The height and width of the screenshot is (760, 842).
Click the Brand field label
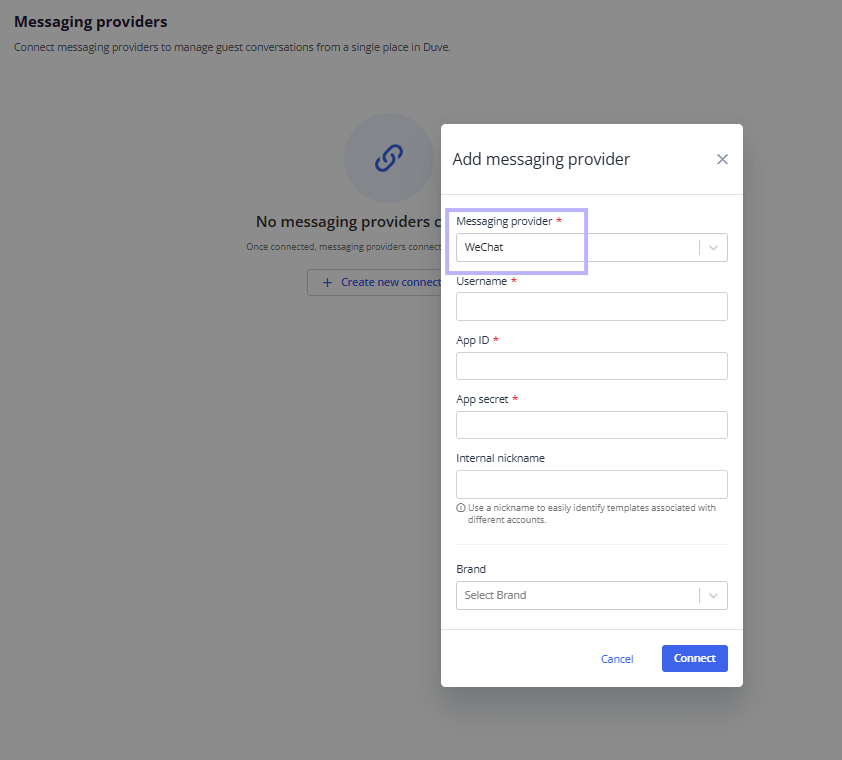click(471, 569)
